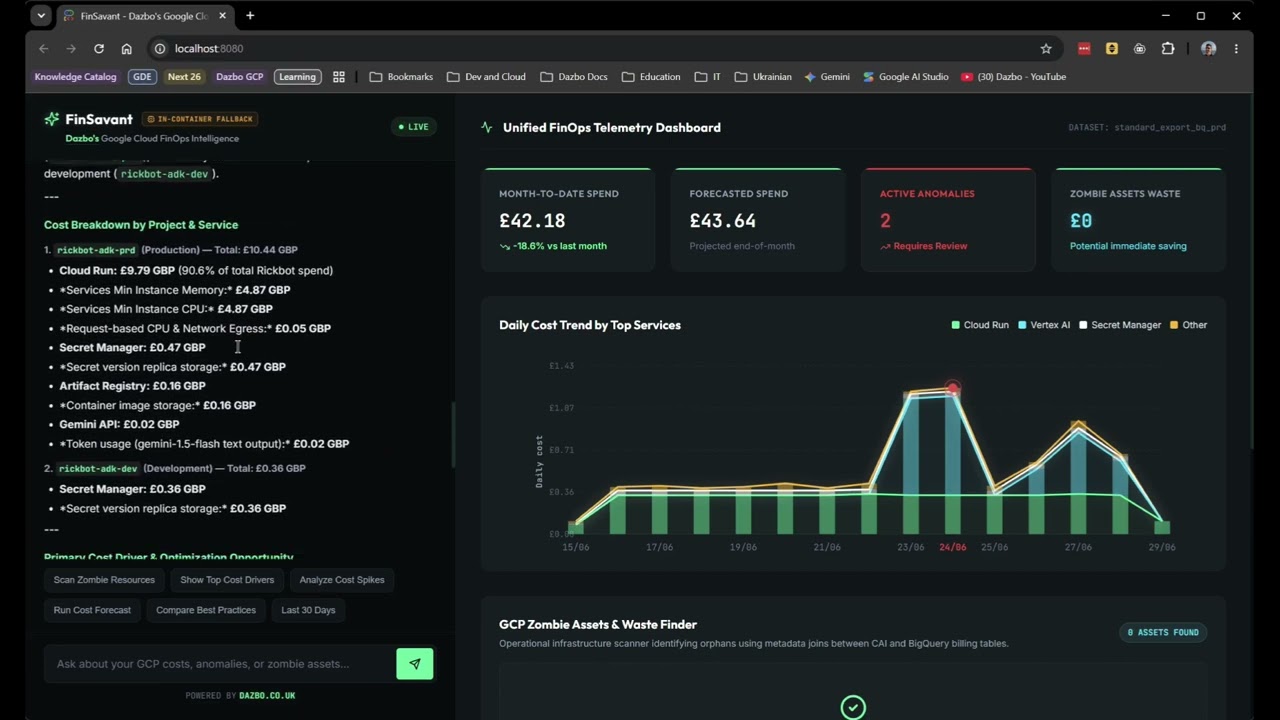Viewport: 1280px width, 720px height.
Task: Open the Chrome profile avatar
Action: coord(1208,48)
